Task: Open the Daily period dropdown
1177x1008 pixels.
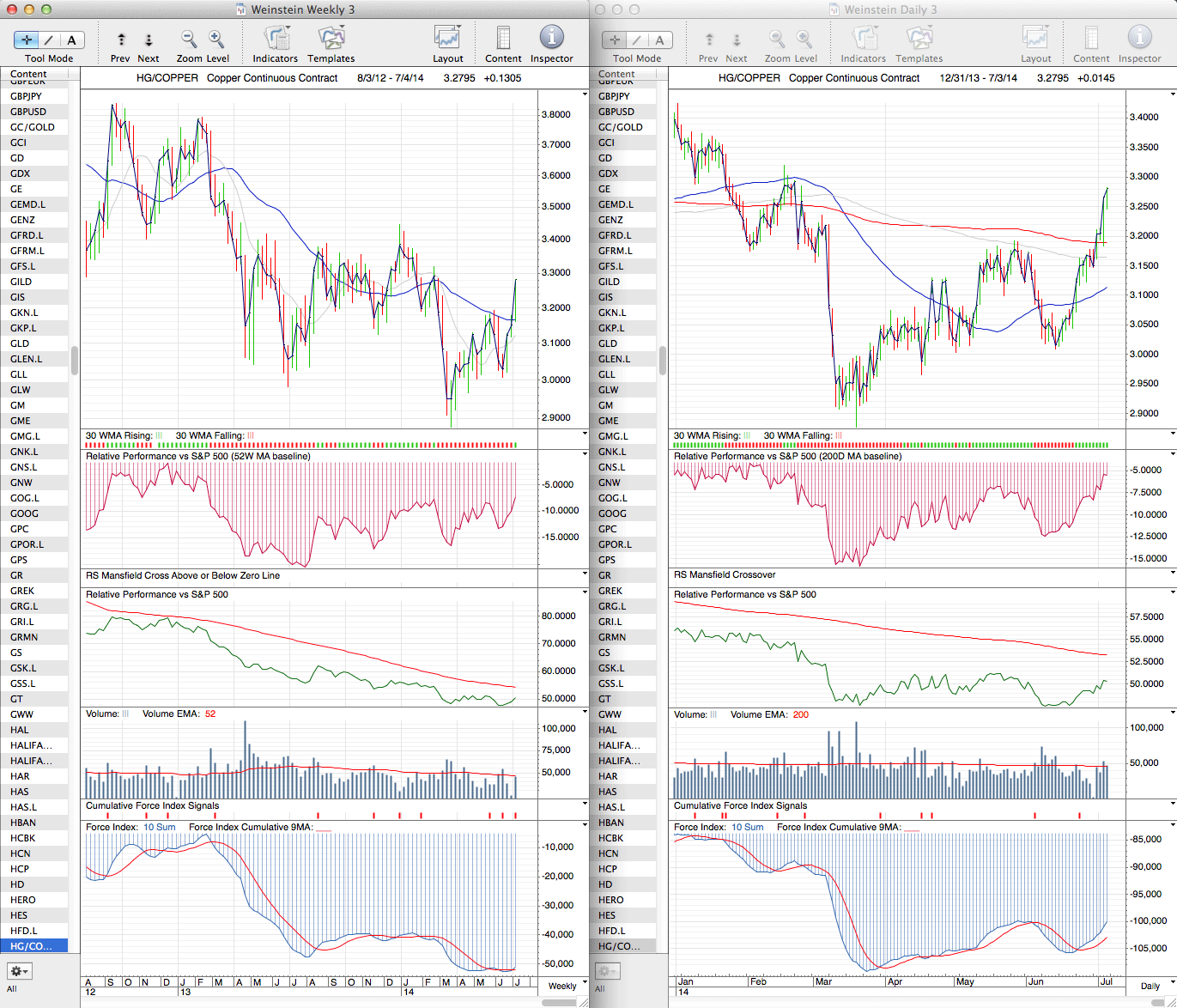Action: (1156, 986)
